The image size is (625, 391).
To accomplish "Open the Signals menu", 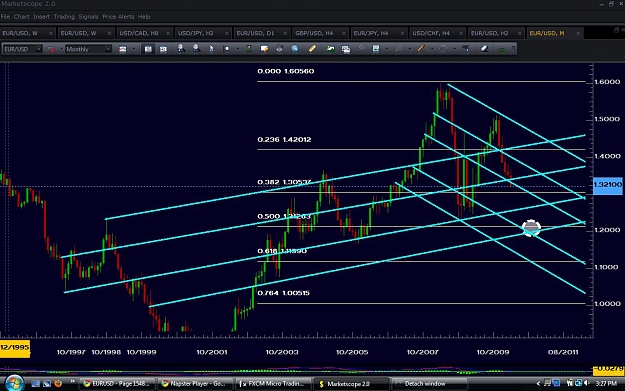I will [x=88, y=17].
